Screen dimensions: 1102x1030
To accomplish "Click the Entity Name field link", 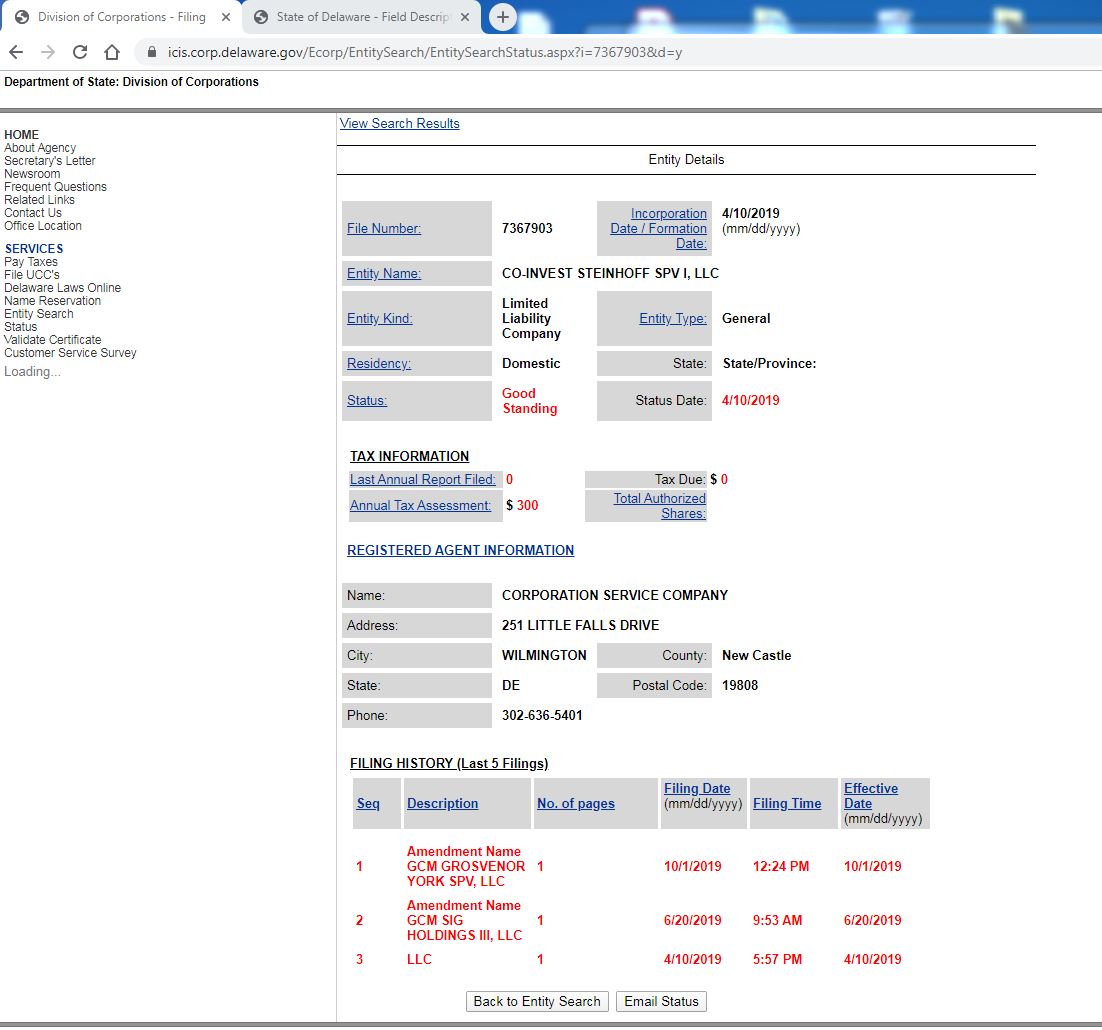I will 384,273.
